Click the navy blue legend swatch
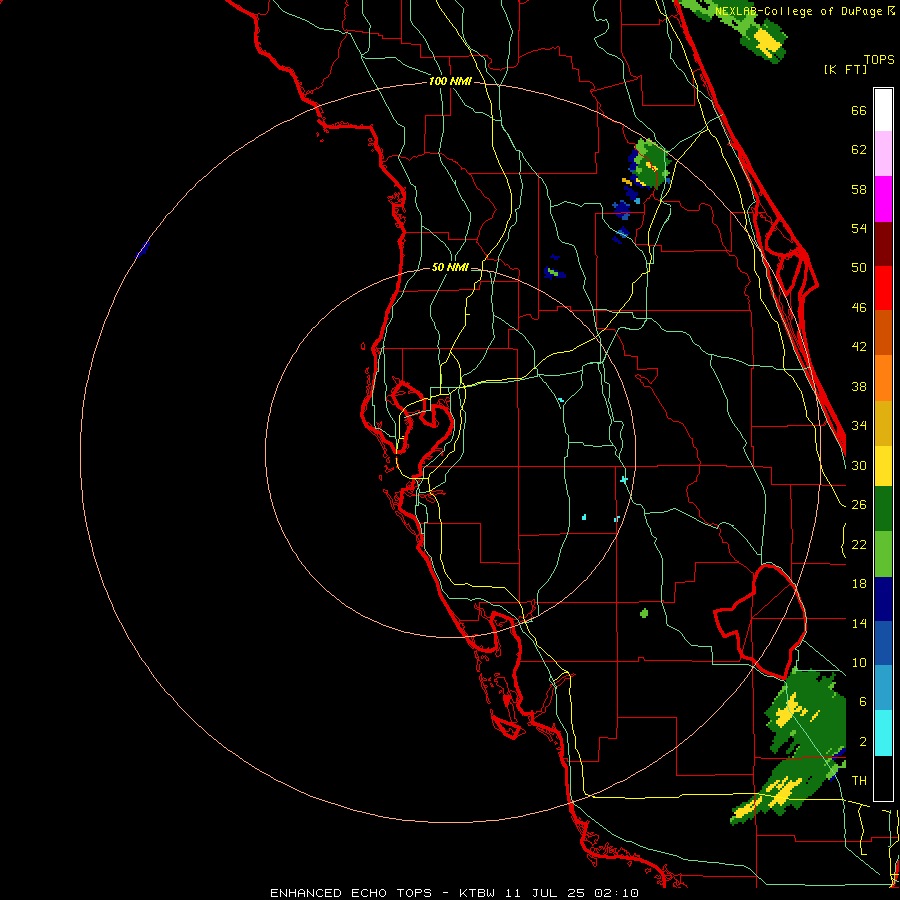This screenshot has width=900, height=900. pyautogui.click(x=883, y=599)
